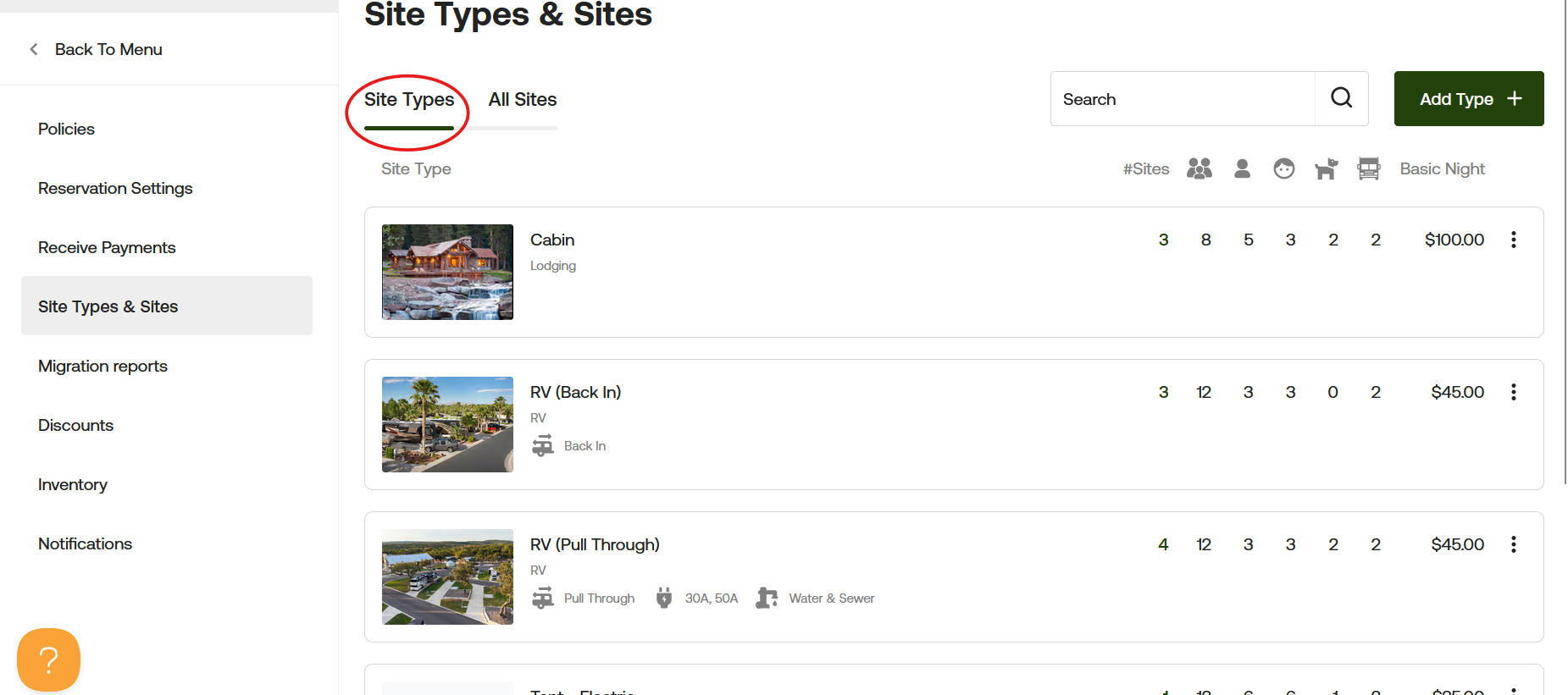
Task: Switch to the All Sites tab
Action: coord(523,100)
